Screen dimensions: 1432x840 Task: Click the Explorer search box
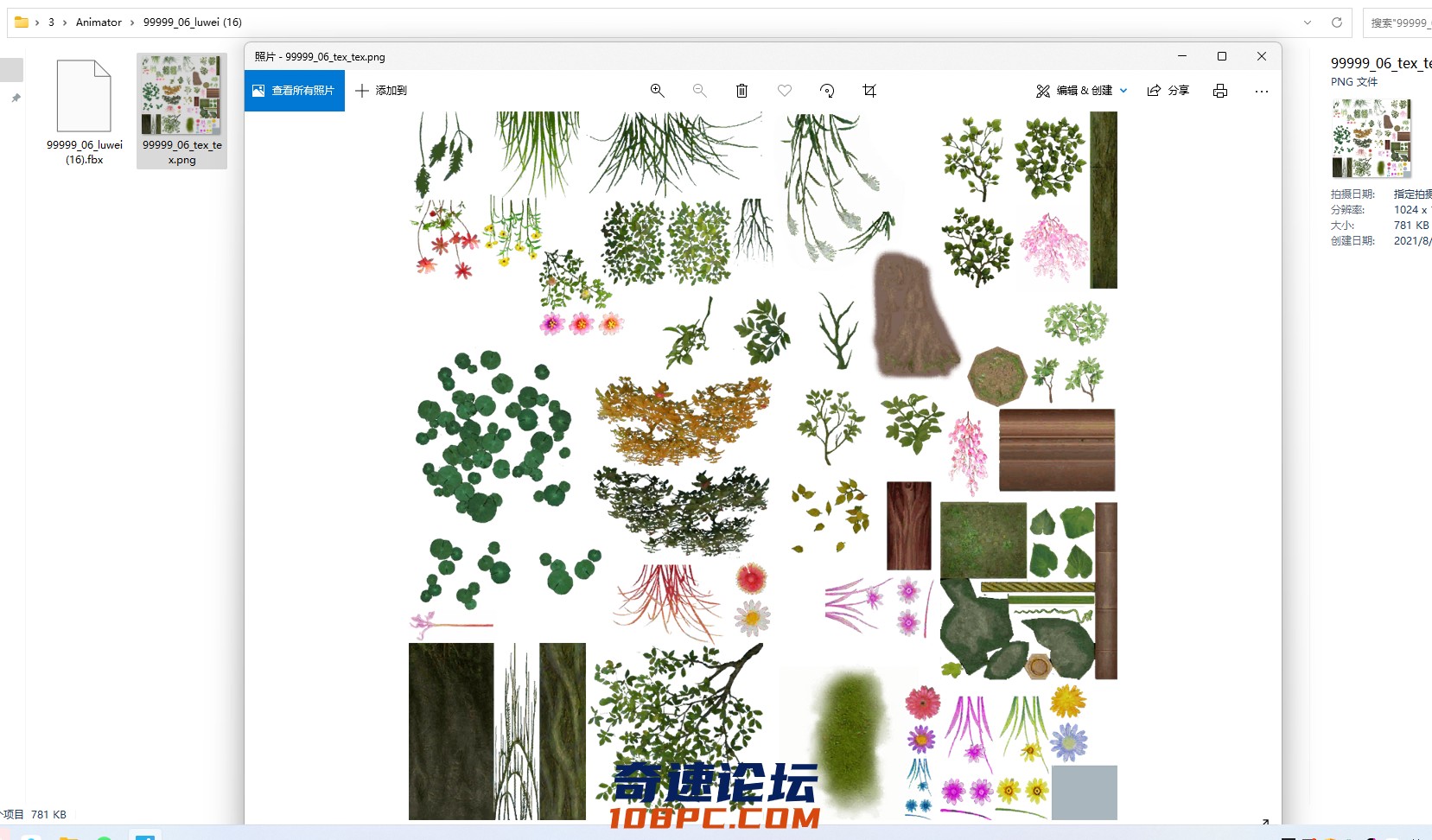coord(1397,22)
